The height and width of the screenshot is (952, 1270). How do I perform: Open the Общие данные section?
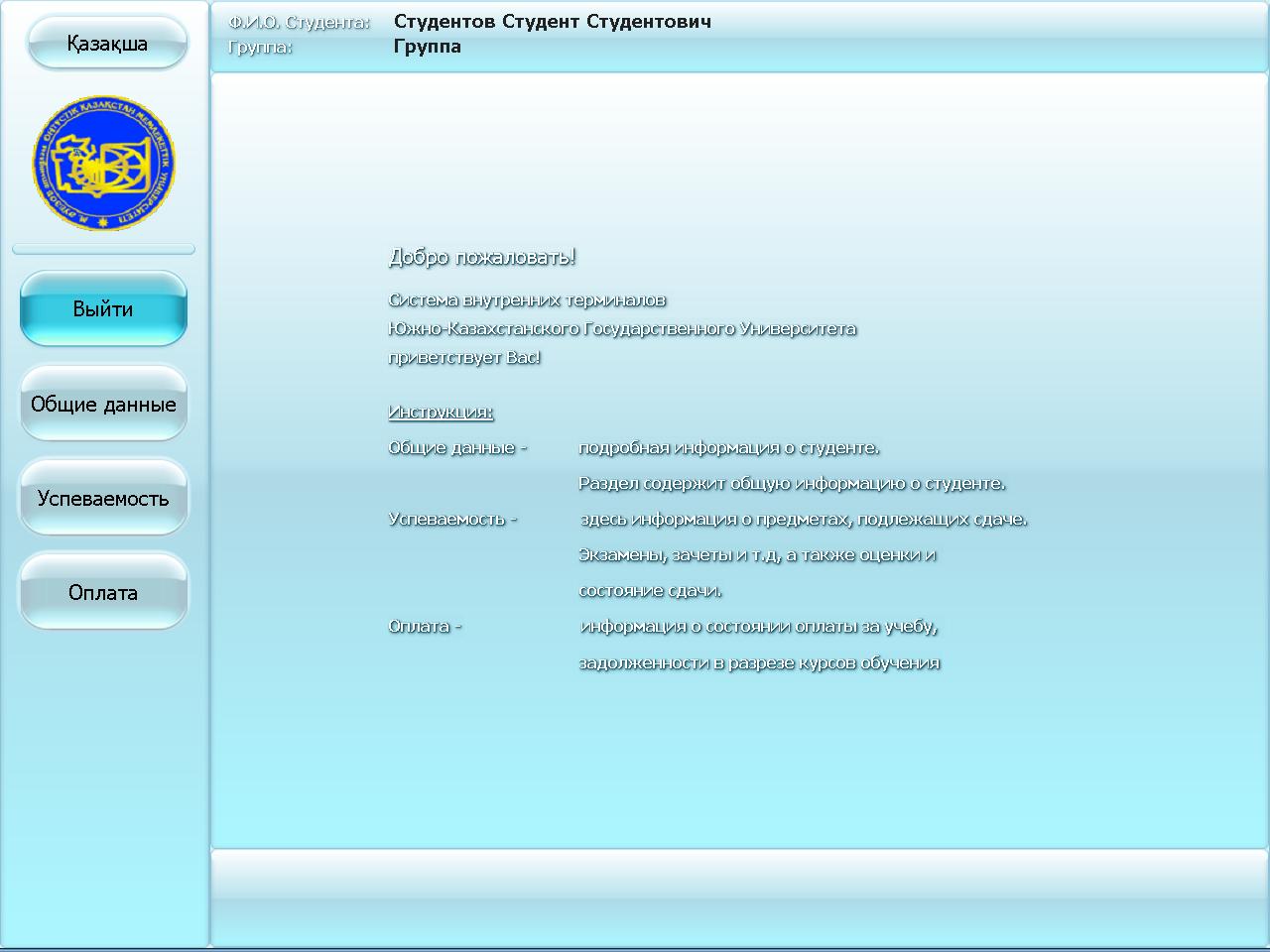click(x=102, y=404)
